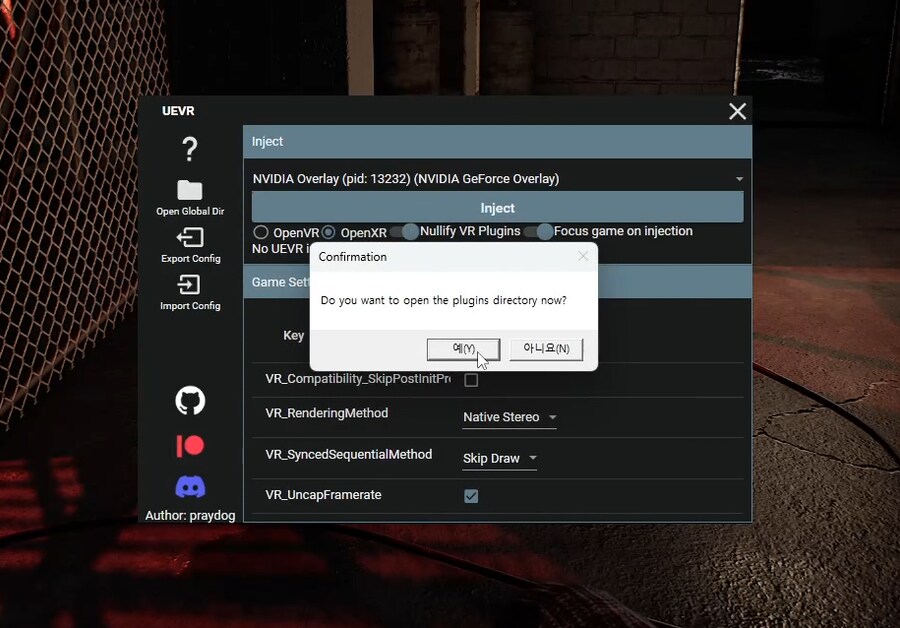Check VR_Compatibility_SkipPostInitPr

(x=471, y=380)
